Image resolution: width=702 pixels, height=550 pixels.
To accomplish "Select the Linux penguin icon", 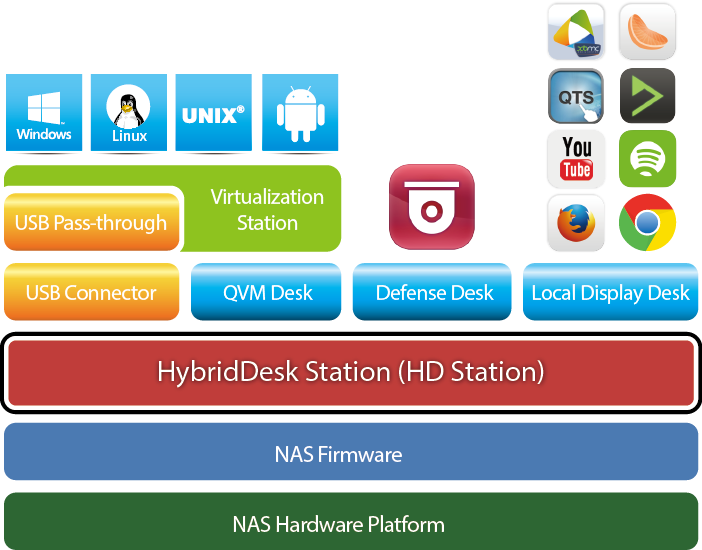I will (x=128, y=113).
